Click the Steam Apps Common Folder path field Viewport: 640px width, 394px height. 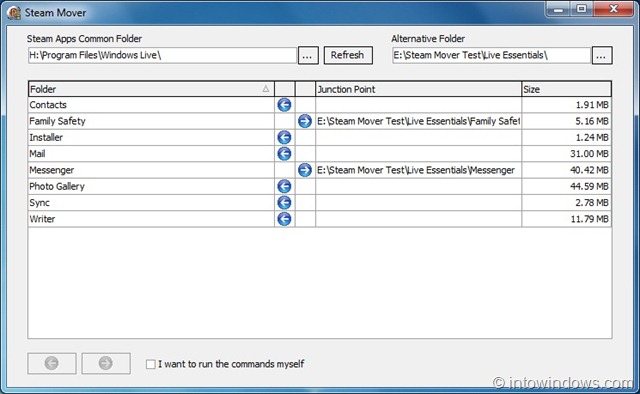point(162,56)
